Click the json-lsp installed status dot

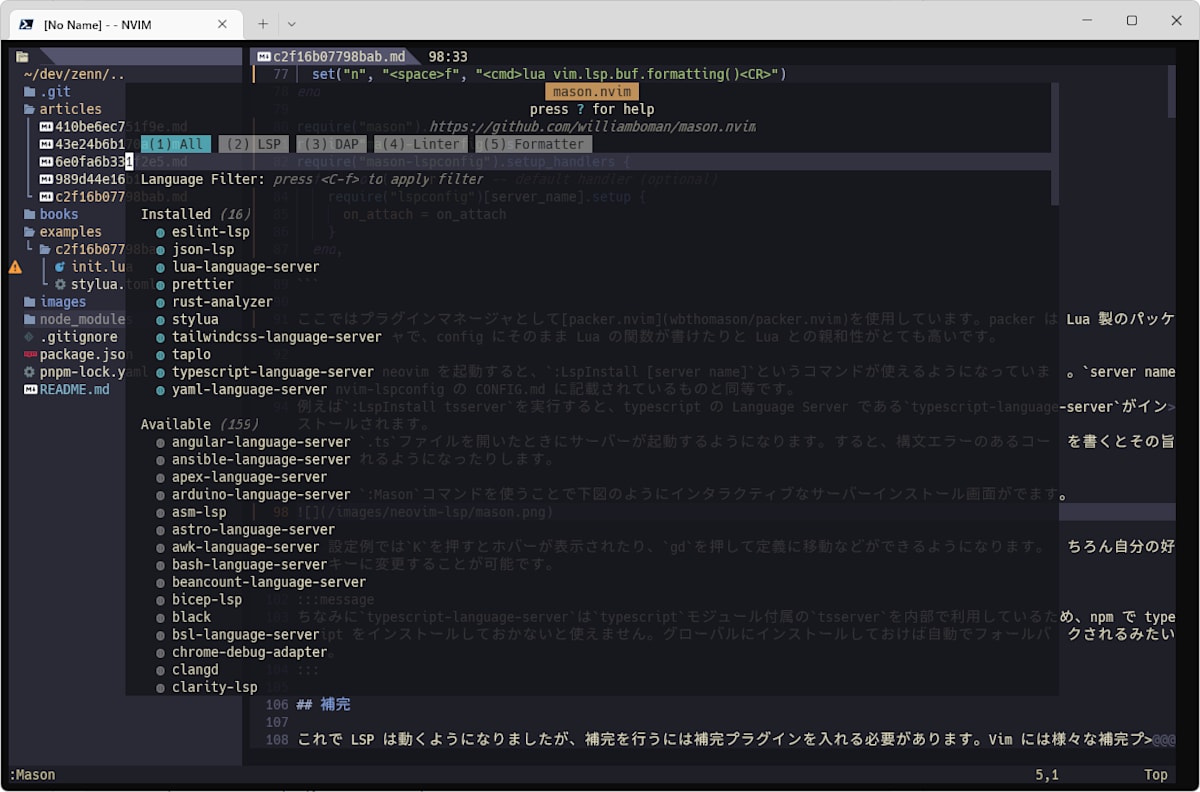(x=161, y=249)
